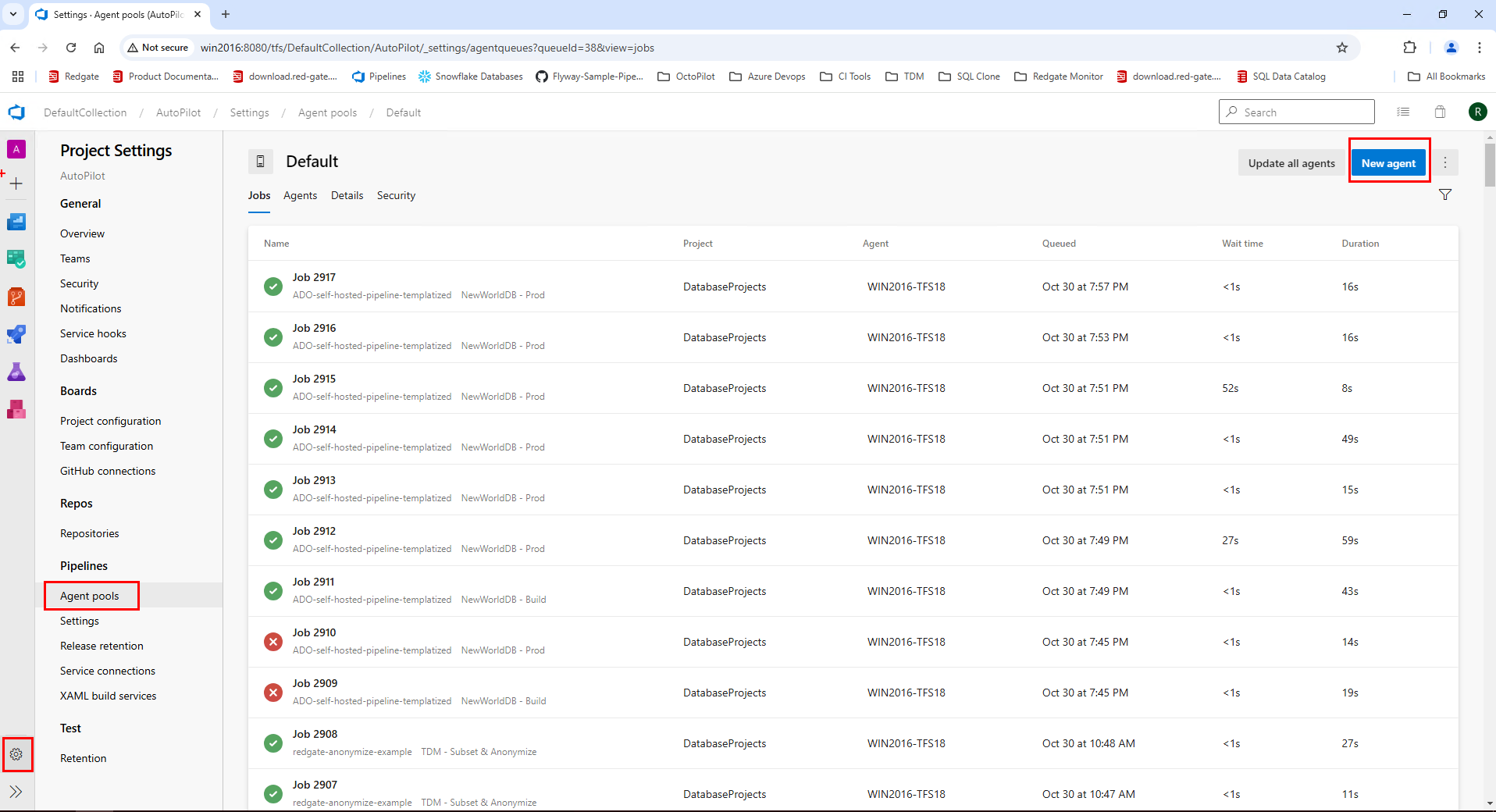Open Boards from the left sidebar icon

click(16, 259)
